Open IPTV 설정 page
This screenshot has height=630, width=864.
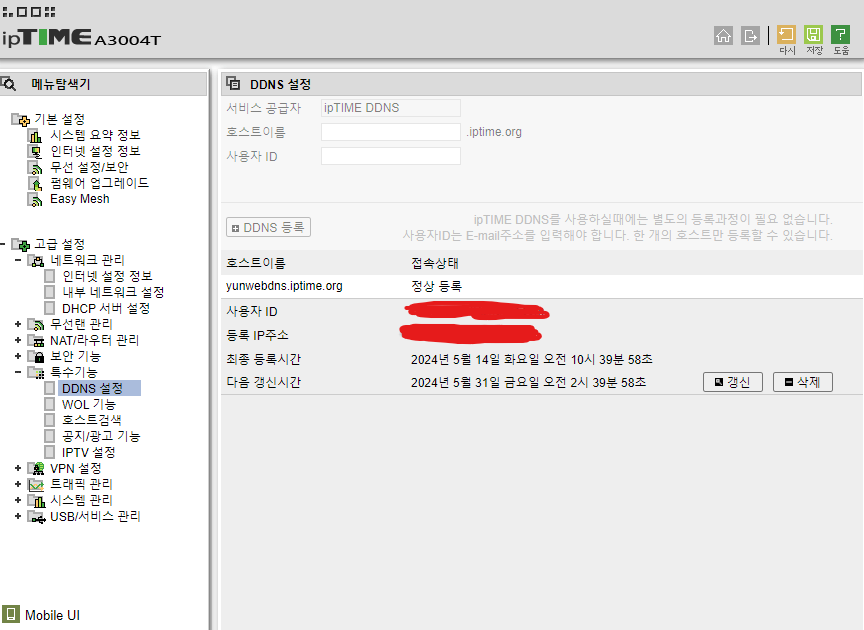point(88,452)
